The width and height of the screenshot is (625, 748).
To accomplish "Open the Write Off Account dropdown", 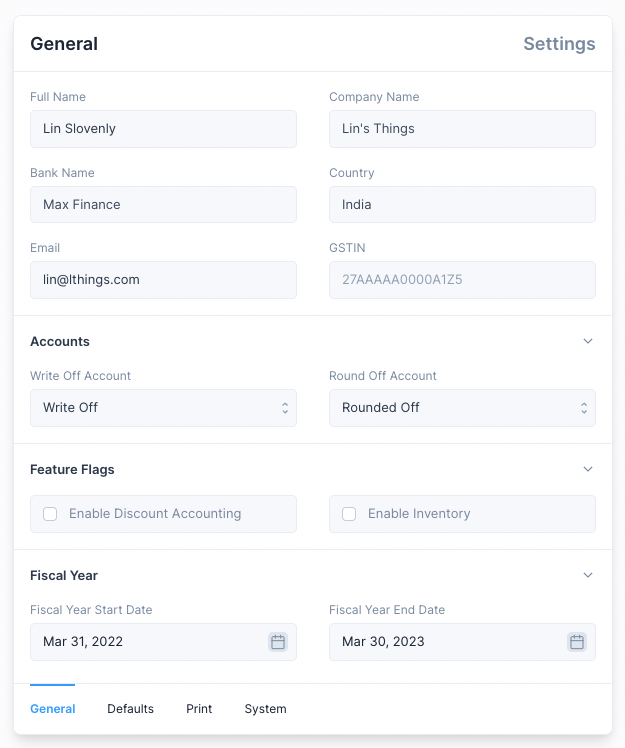I will [x=150, y=408].
